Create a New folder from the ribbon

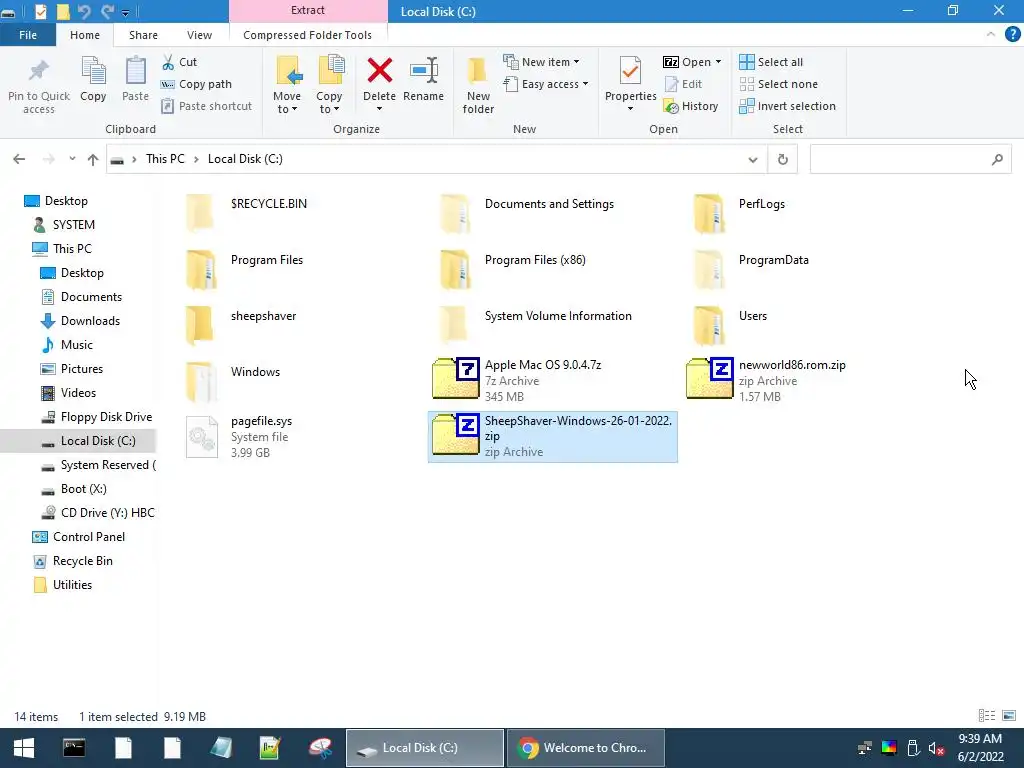478,85
